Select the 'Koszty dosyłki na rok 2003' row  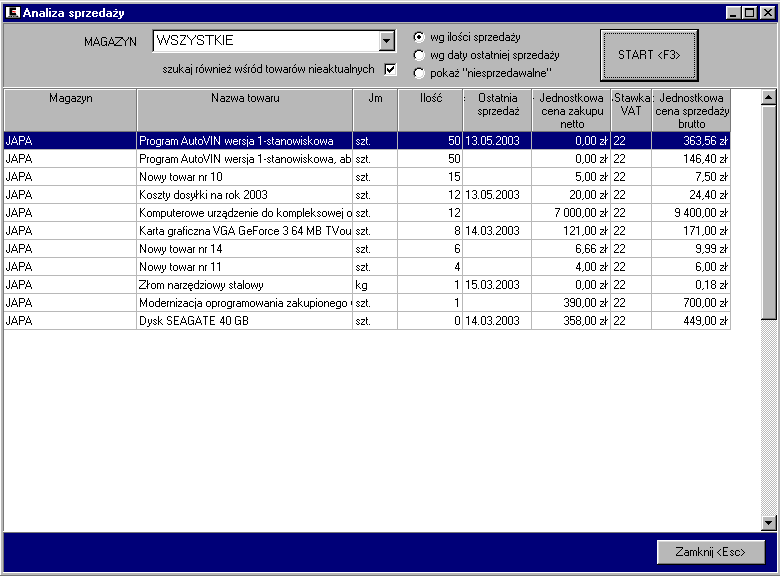click(245, 195)
